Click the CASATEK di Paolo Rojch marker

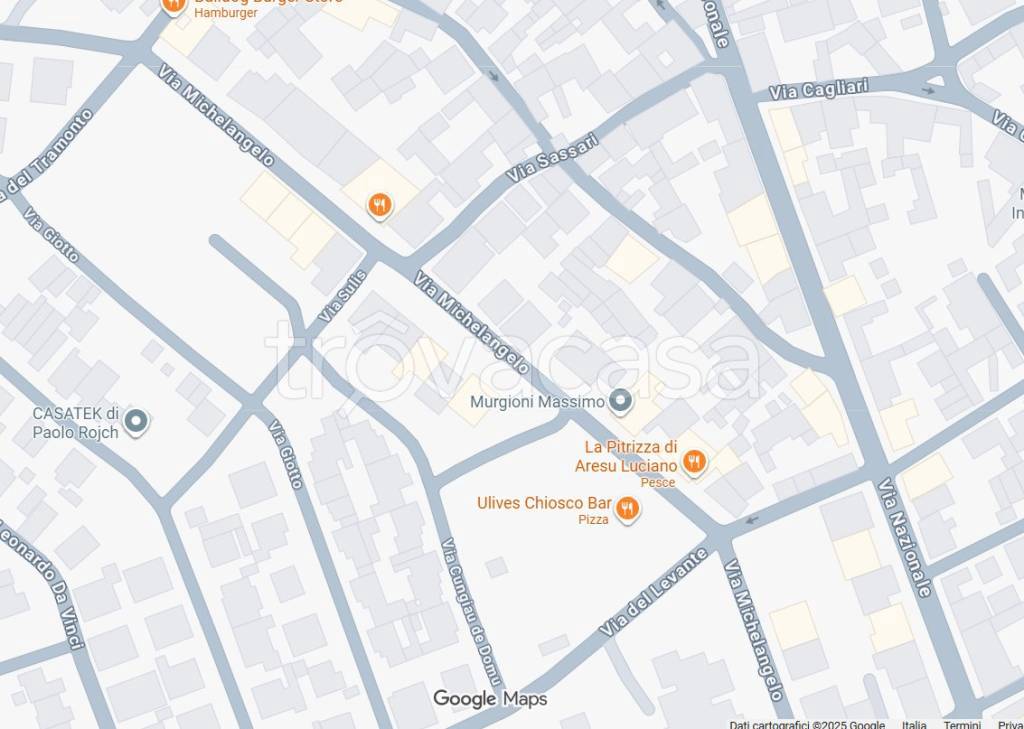(136, 422)
